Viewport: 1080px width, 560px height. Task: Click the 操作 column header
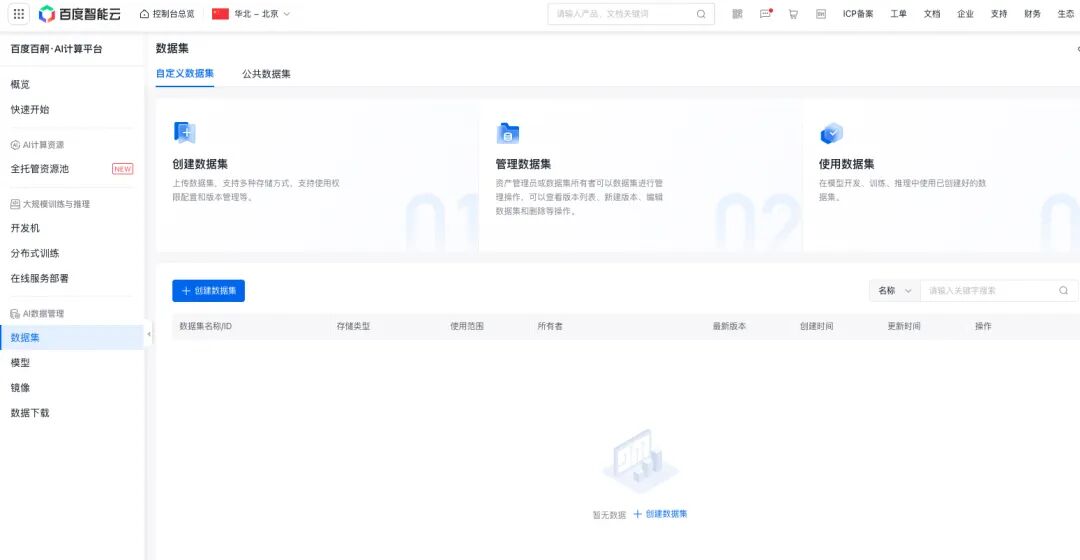point(984,326)
